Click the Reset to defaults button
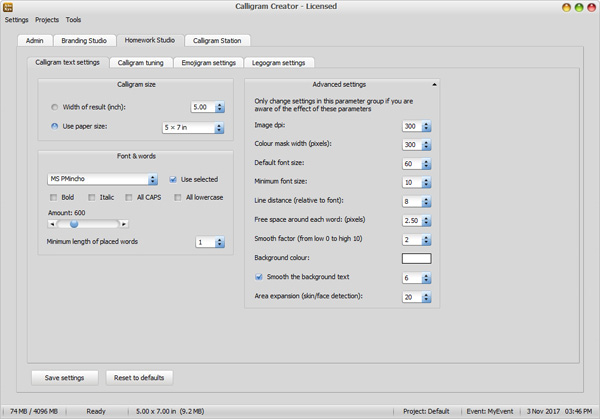The image size is (600, 419). coord(139,377)
